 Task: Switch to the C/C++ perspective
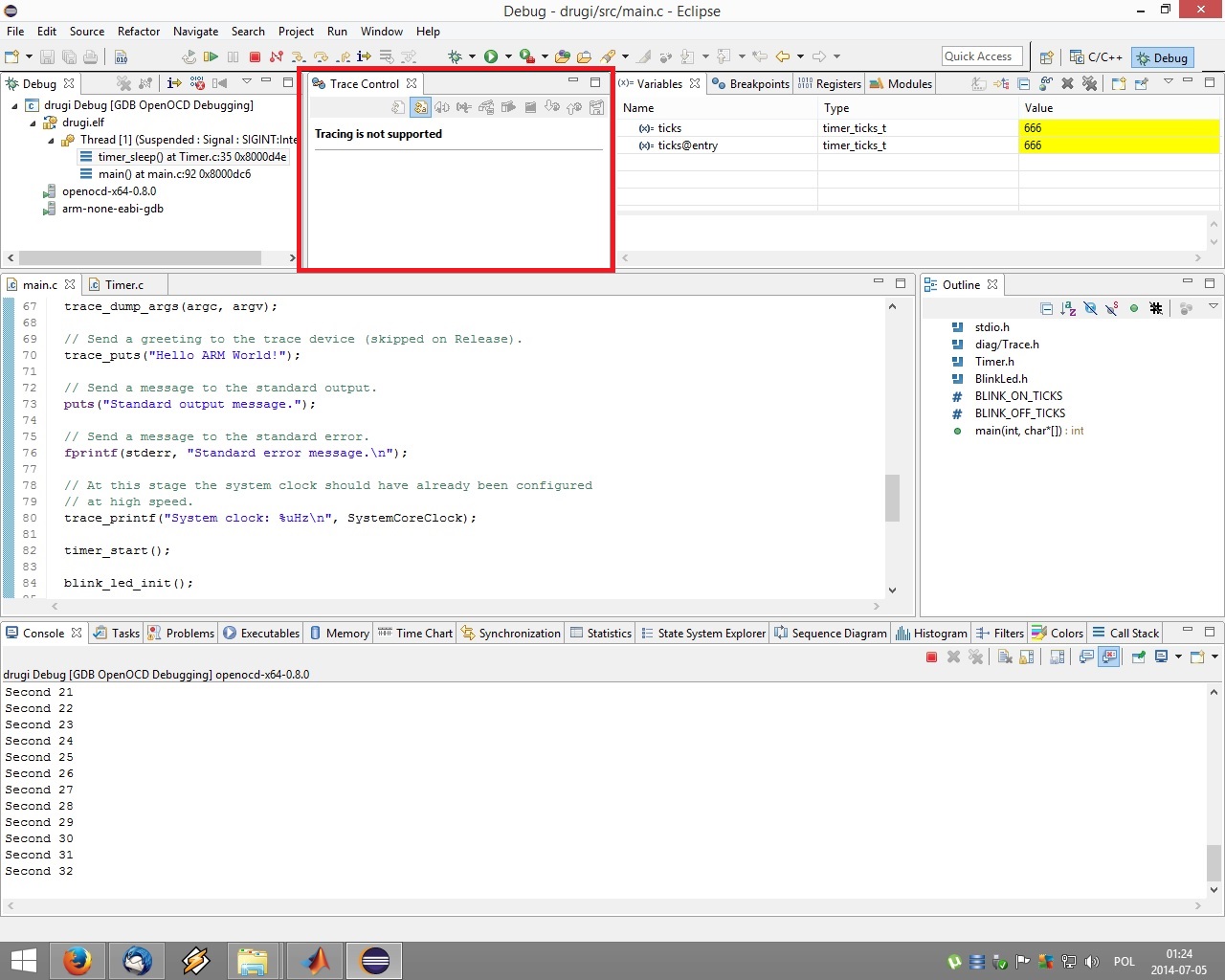coord(1097,57)
